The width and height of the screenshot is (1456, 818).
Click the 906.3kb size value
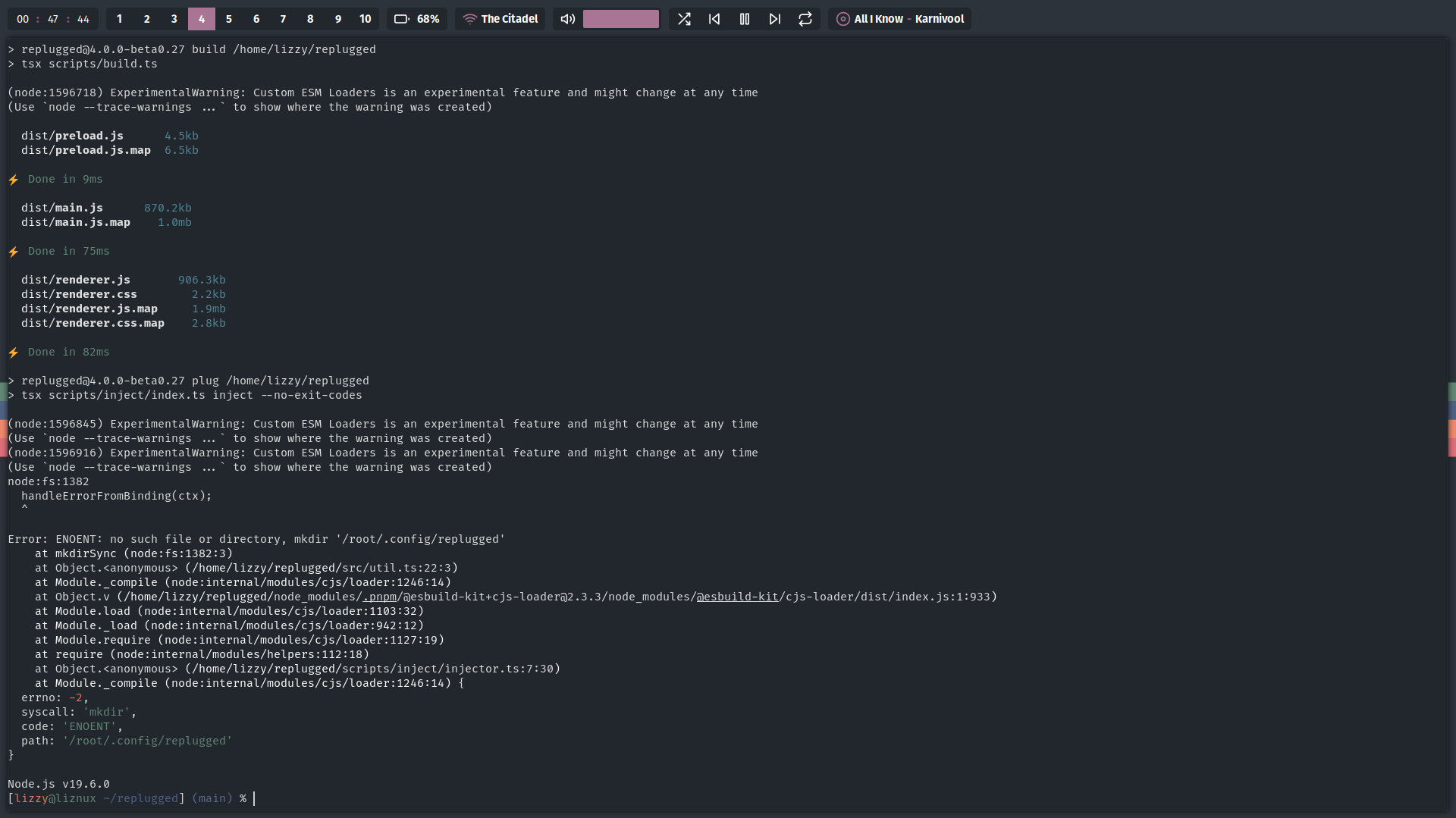coord(202,280)
